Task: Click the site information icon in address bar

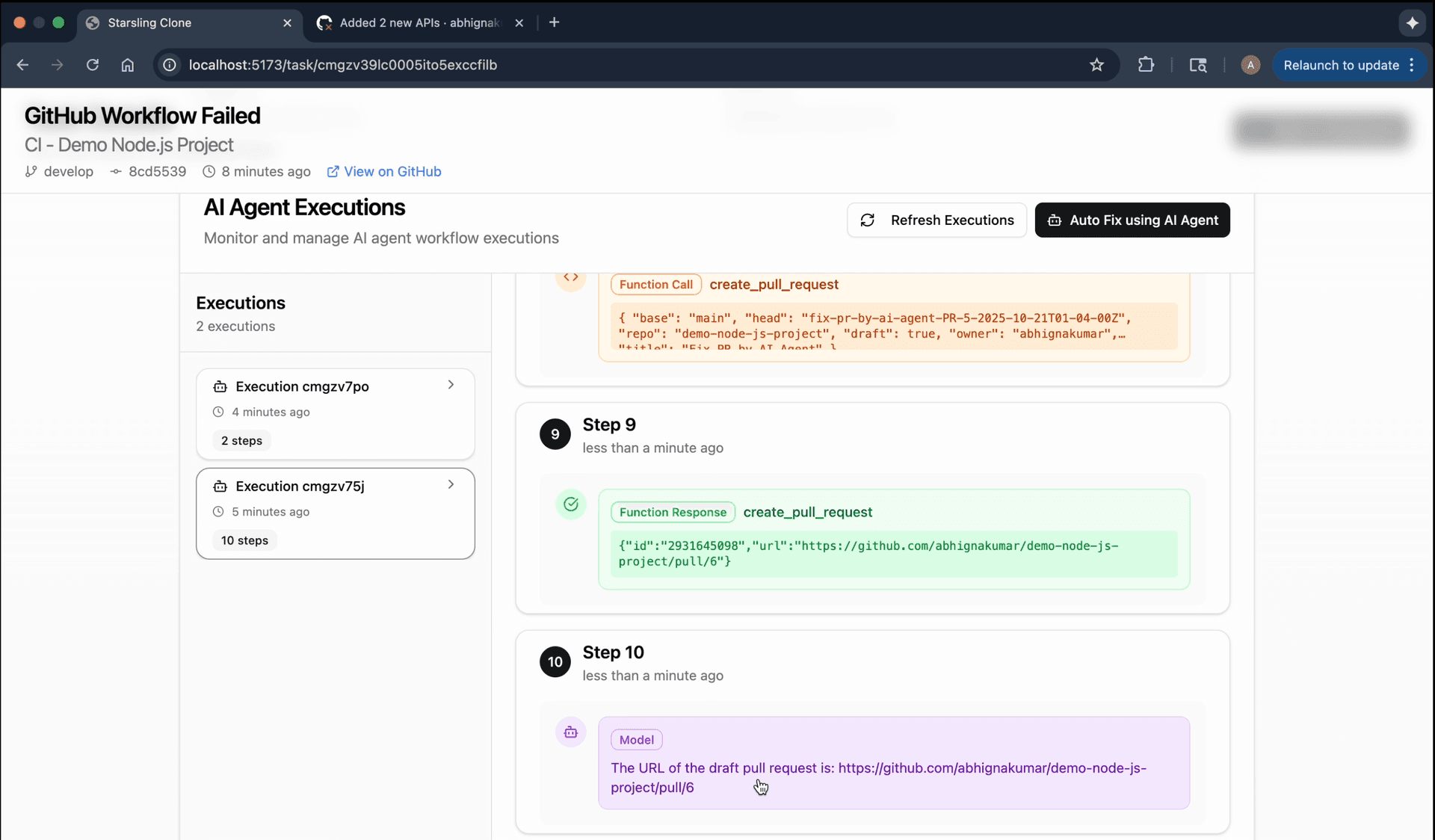Action: click(x=170, y=65)
